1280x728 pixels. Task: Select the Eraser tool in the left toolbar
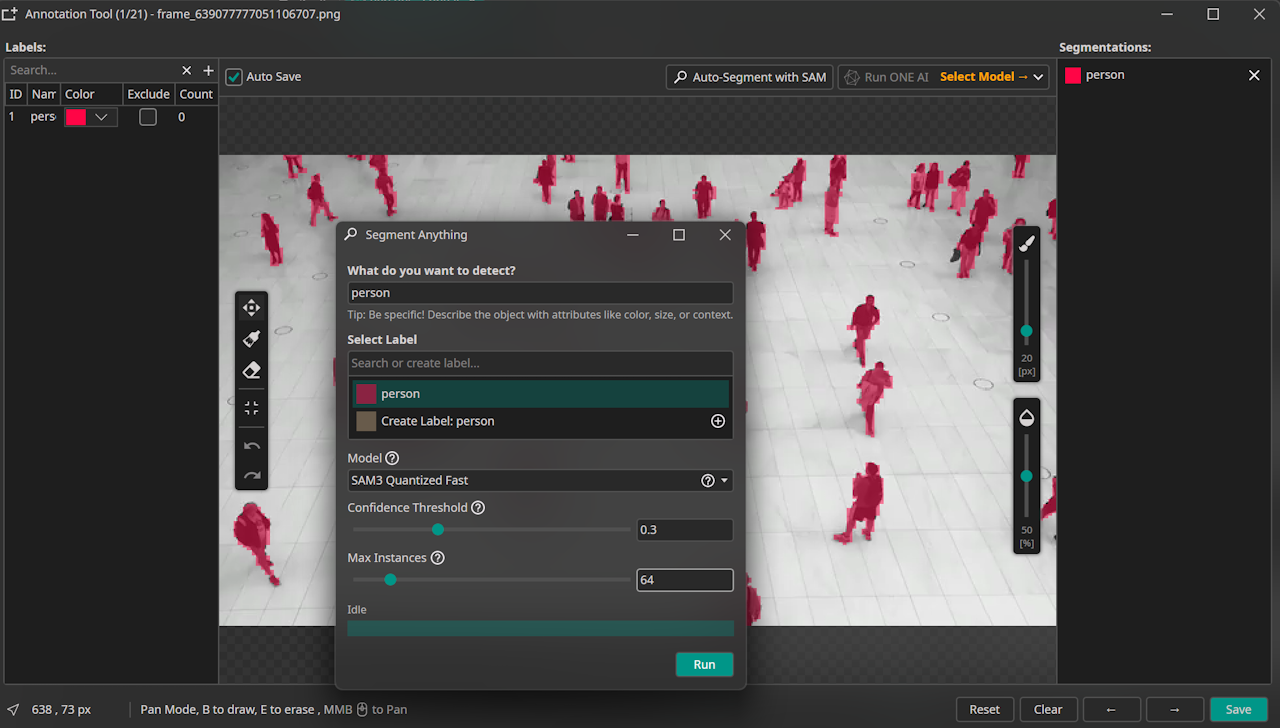(x=251, y=370)
